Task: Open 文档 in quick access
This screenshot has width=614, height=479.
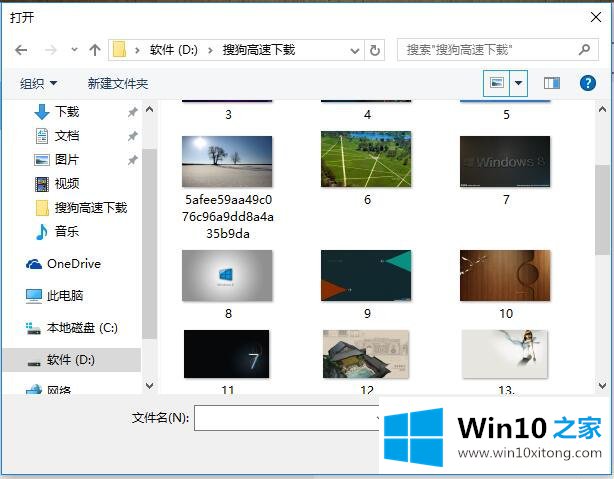Action: 67,136
